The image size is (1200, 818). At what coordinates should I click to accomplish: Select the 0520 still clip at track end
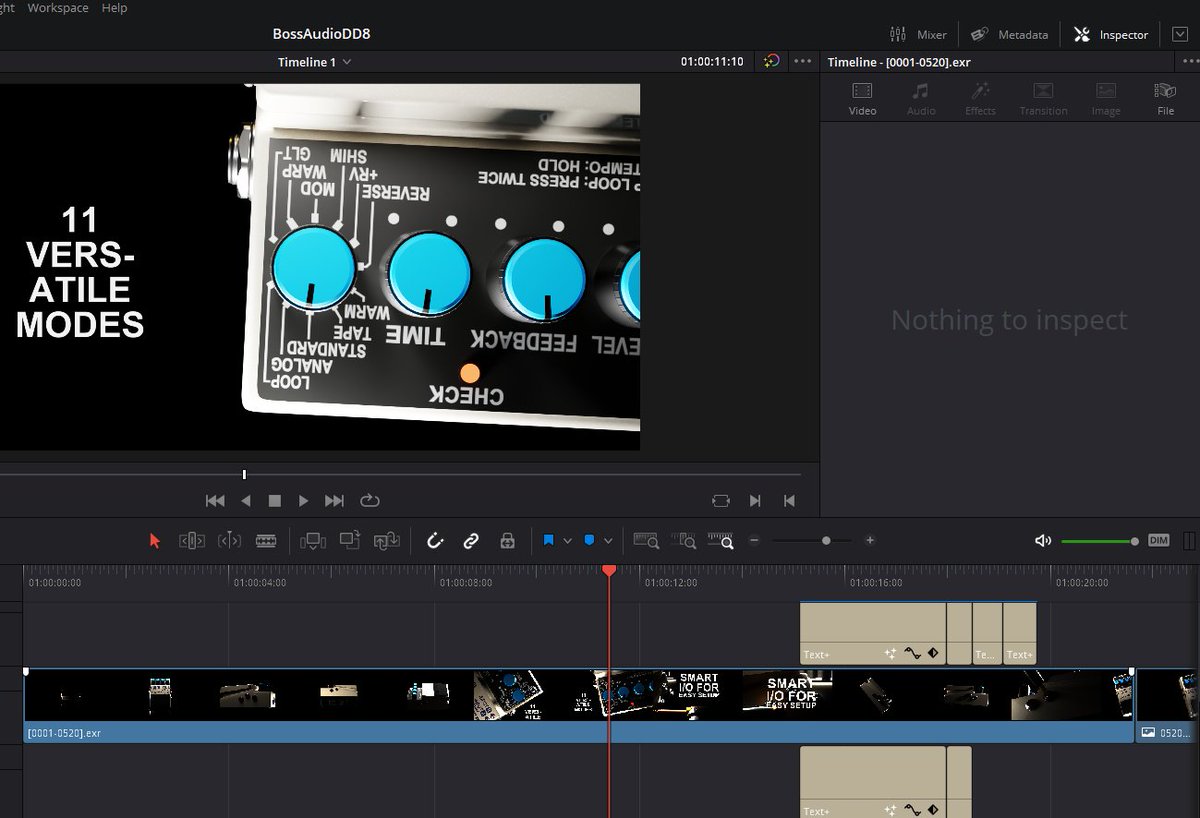click(1168, 706)
